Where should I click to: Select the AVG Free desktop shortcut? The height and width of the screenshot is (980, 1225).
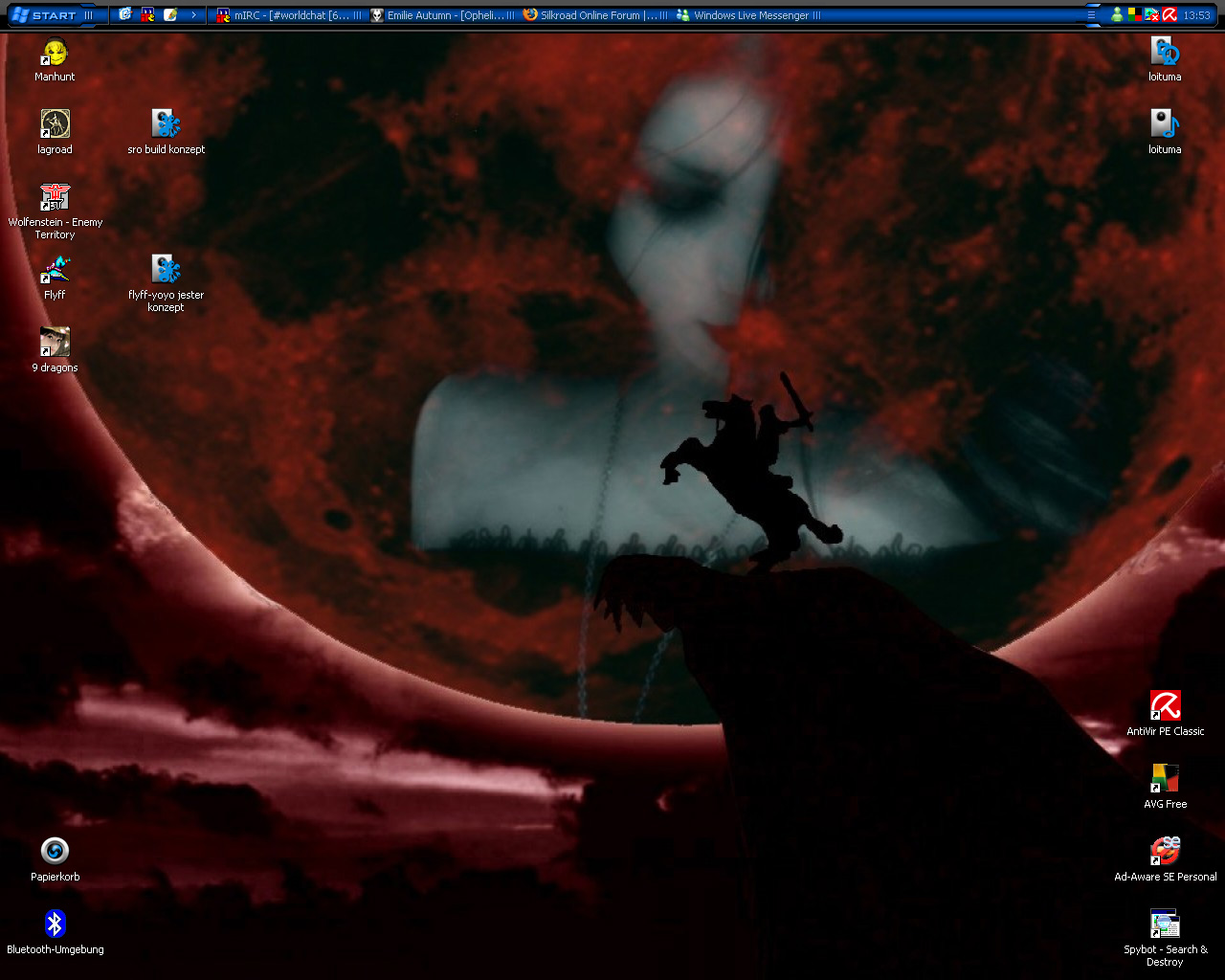point(1165,780)
